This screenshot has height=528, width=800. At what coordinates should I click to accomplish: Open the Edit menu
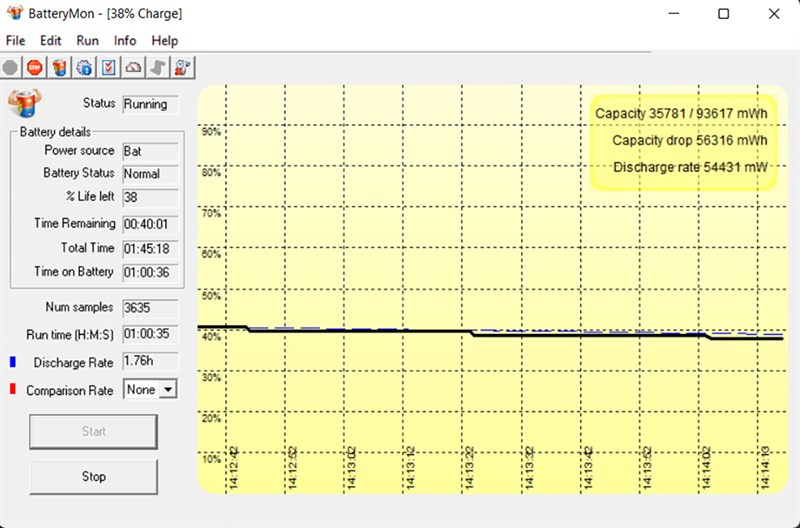[x=51, y=41]
